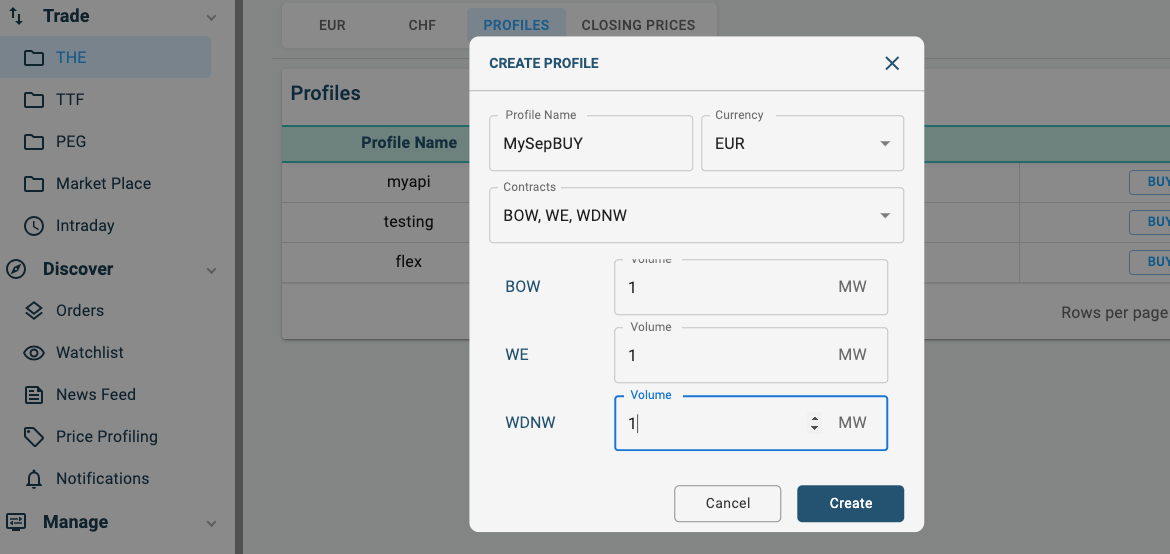The image size is (1170, 554).
Task: Open Orders layers icon
Action: [x=34, y=311]
